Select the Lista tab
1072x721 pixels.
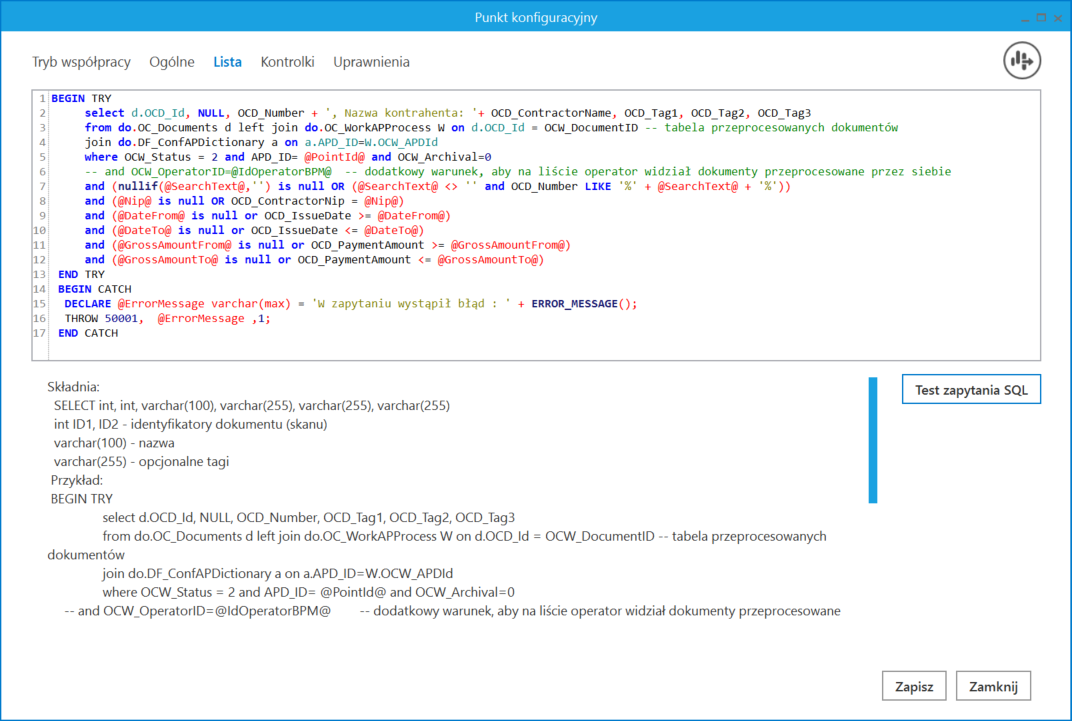click(x=227, y=62)
